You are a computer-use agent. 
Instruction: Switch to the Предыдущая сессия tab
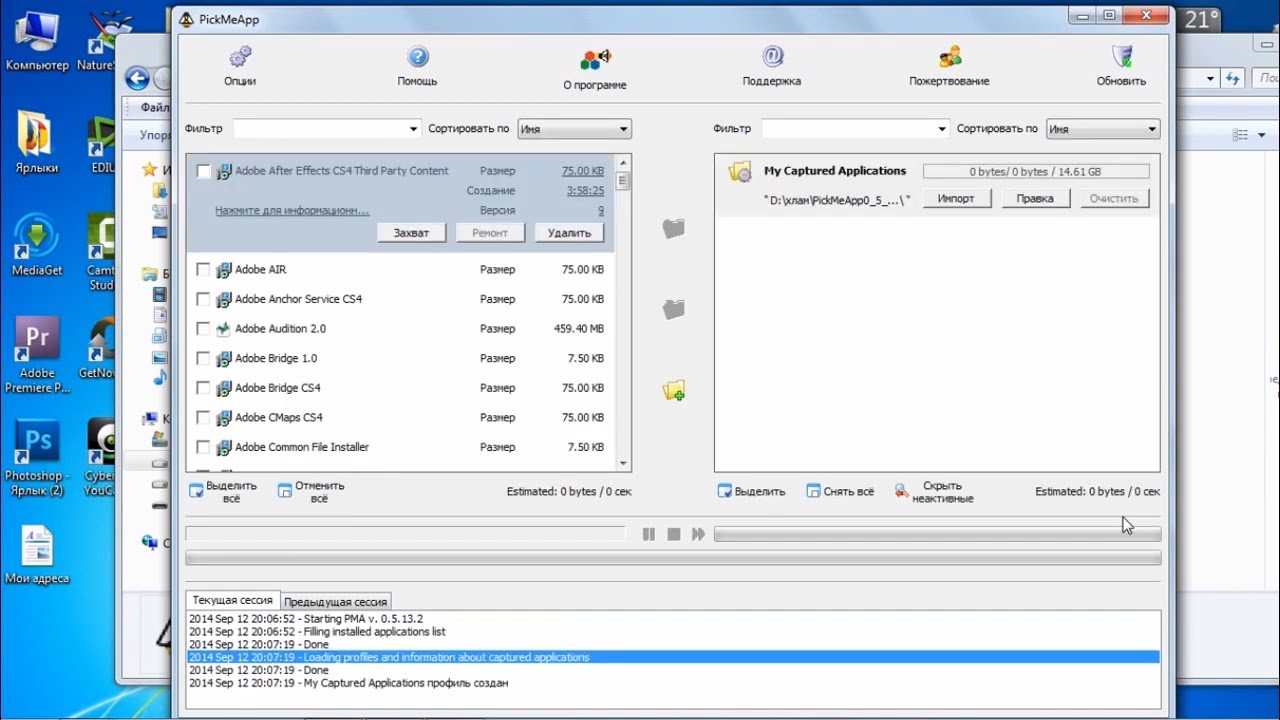[336, 602]
